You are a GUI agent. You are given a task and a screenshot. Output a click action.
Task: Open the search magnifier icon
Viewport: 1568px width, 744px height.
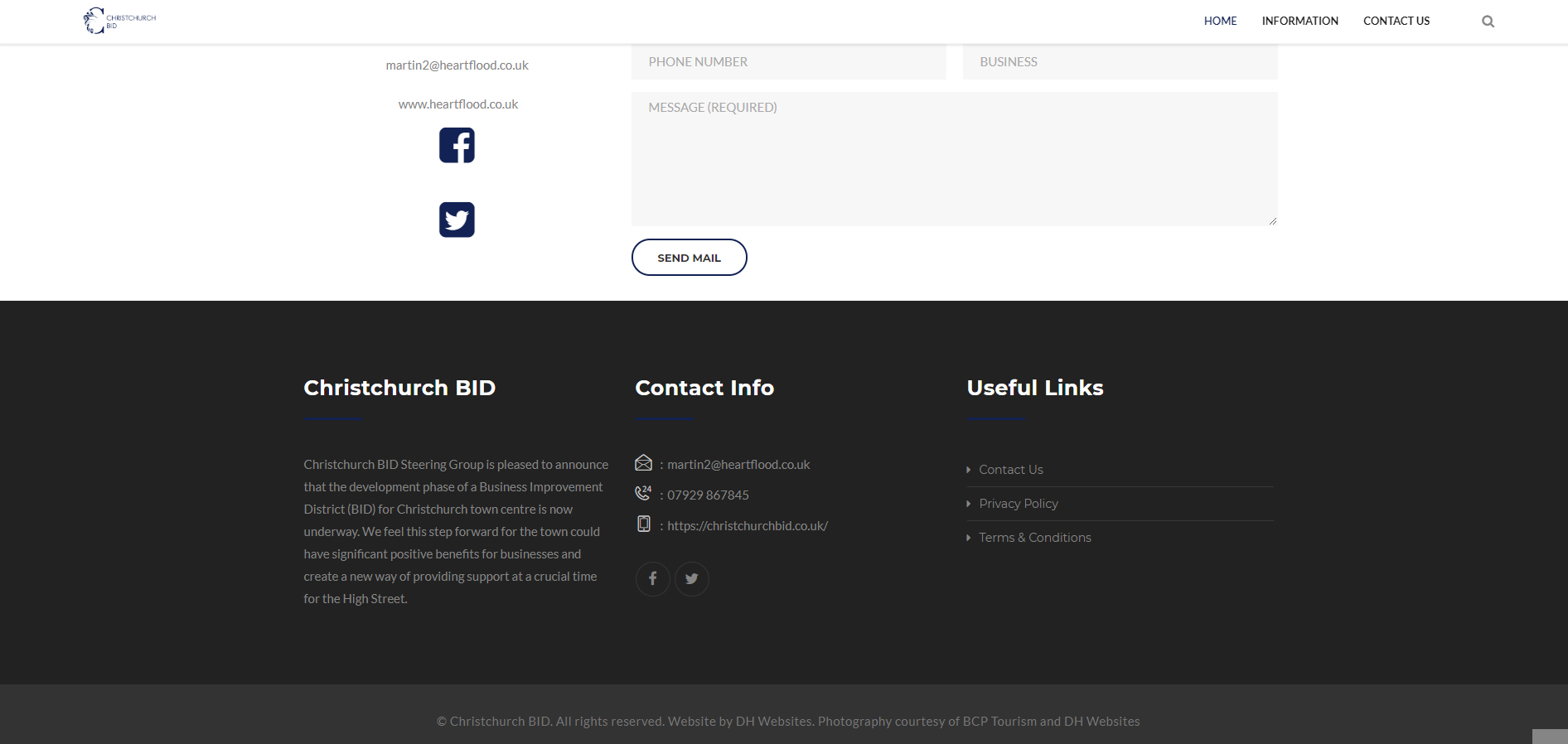click(1488, 22)
